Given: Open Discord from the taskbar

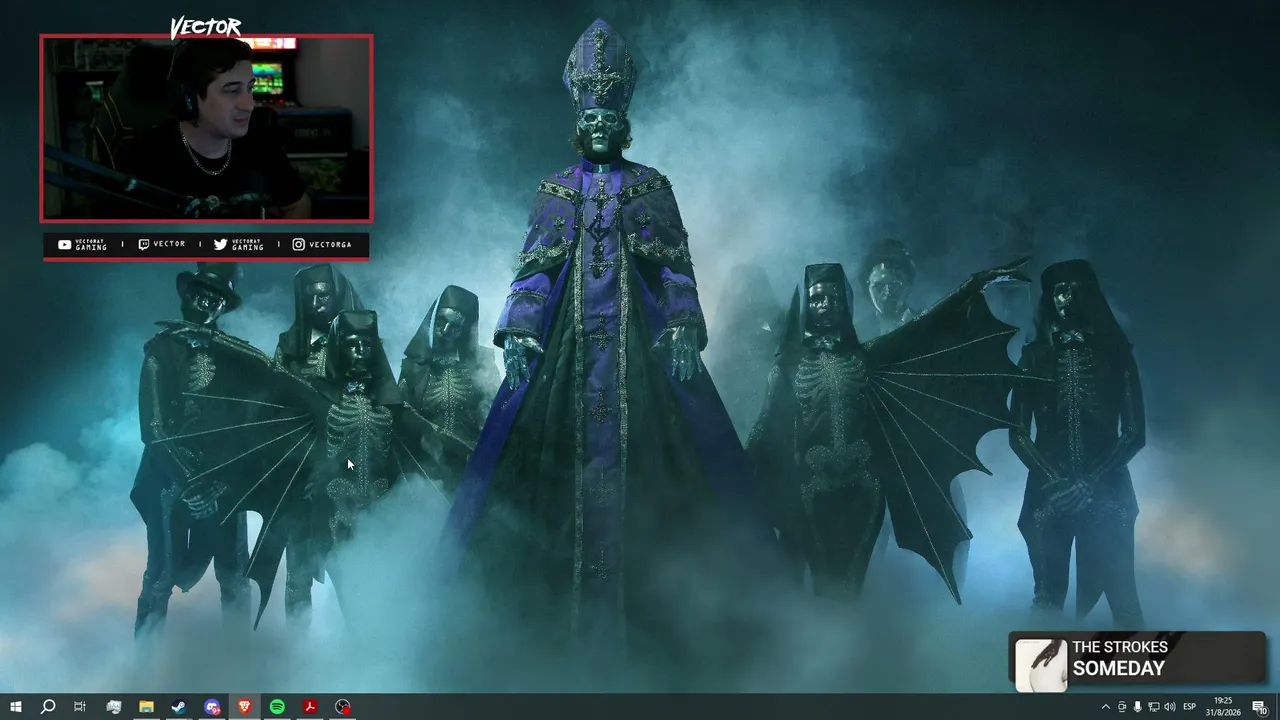Looking at the screenshot, I should (x=212, y=707).
